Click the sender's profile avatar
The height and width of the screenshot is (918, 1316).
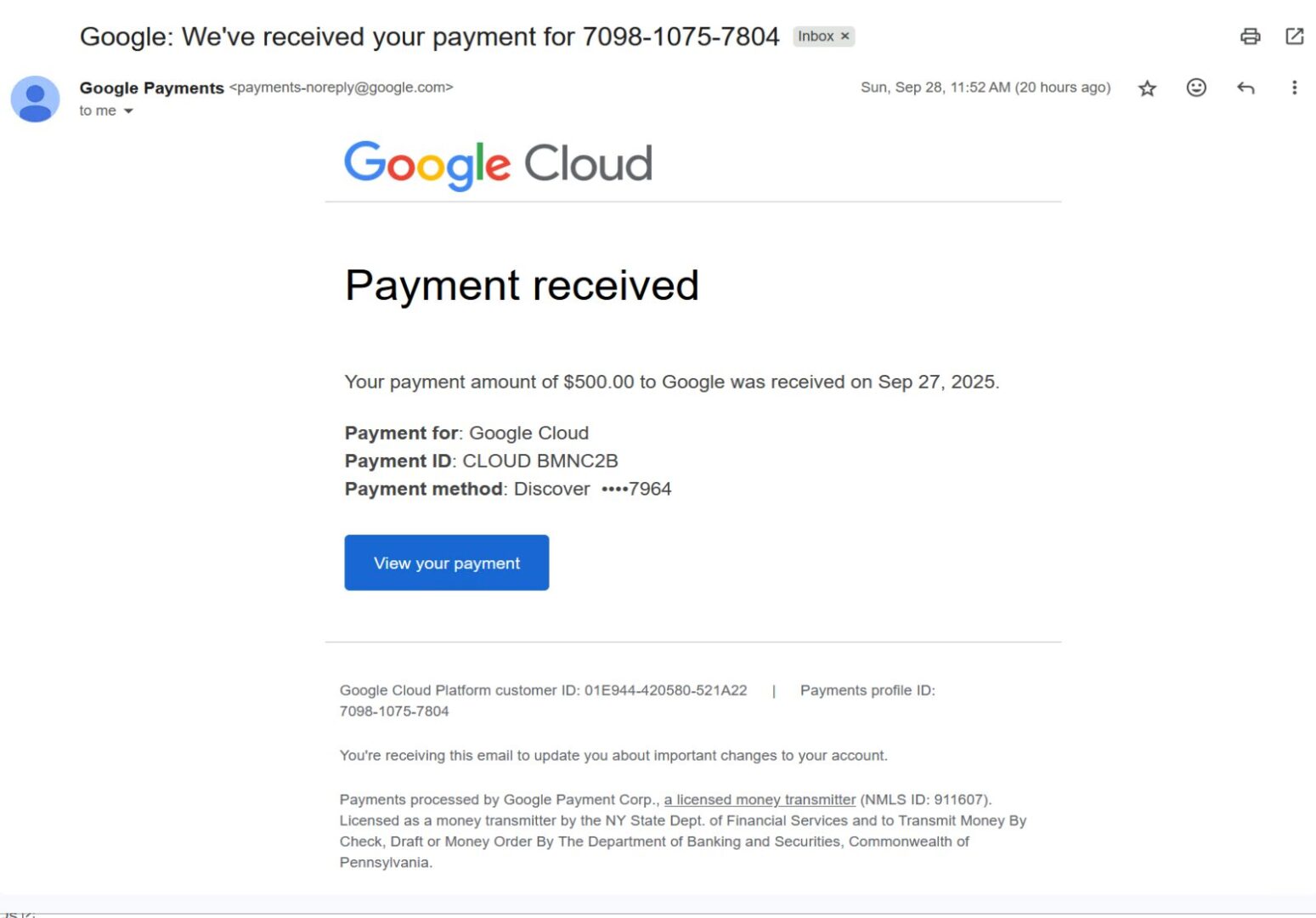(x=35, y=99)
